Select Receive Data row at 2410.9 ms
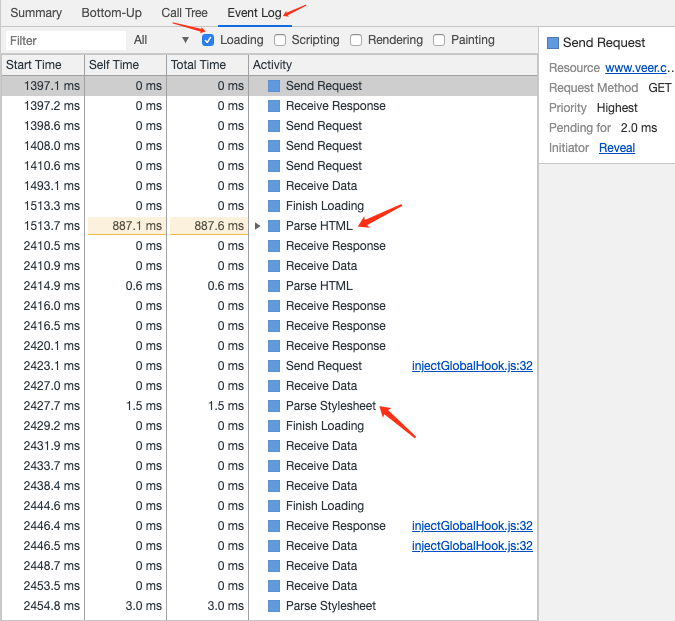The image size is (675, 621). point(269,266)
